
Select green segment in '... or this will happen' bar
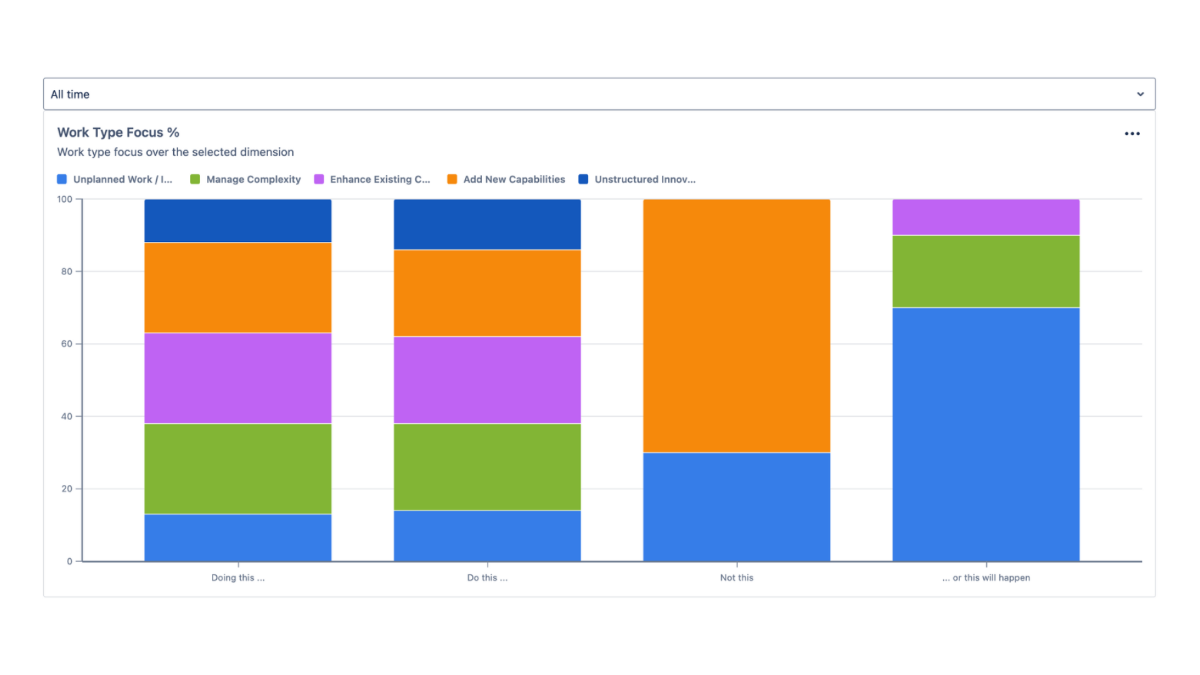(x=985, y=271)
